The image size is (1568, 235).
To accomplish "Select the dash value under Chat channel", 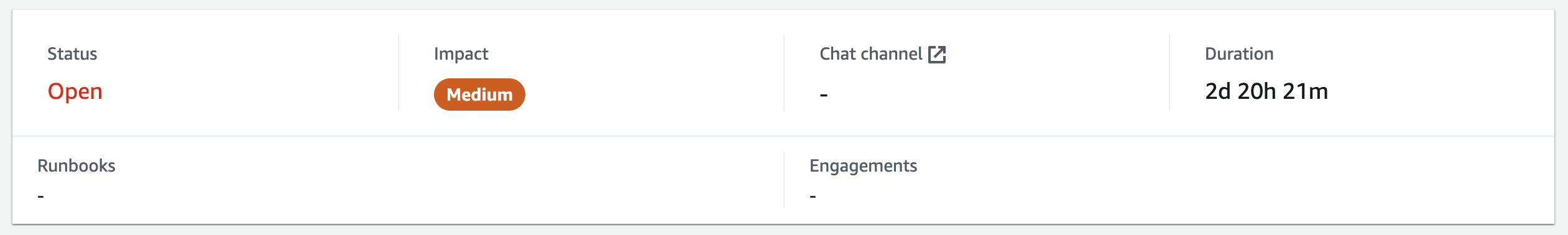I will (824, 95).
